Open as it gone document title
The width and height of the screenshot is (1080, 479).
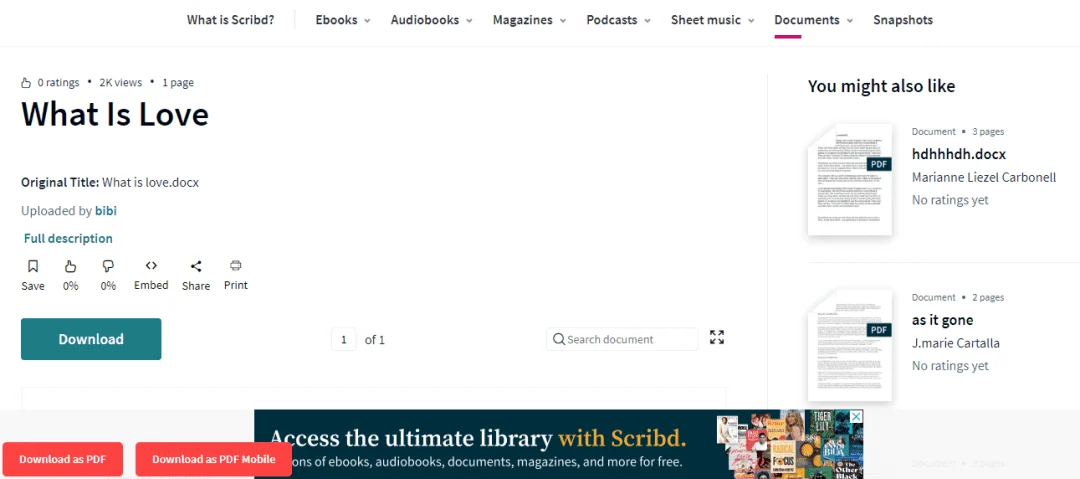(942, 320)
